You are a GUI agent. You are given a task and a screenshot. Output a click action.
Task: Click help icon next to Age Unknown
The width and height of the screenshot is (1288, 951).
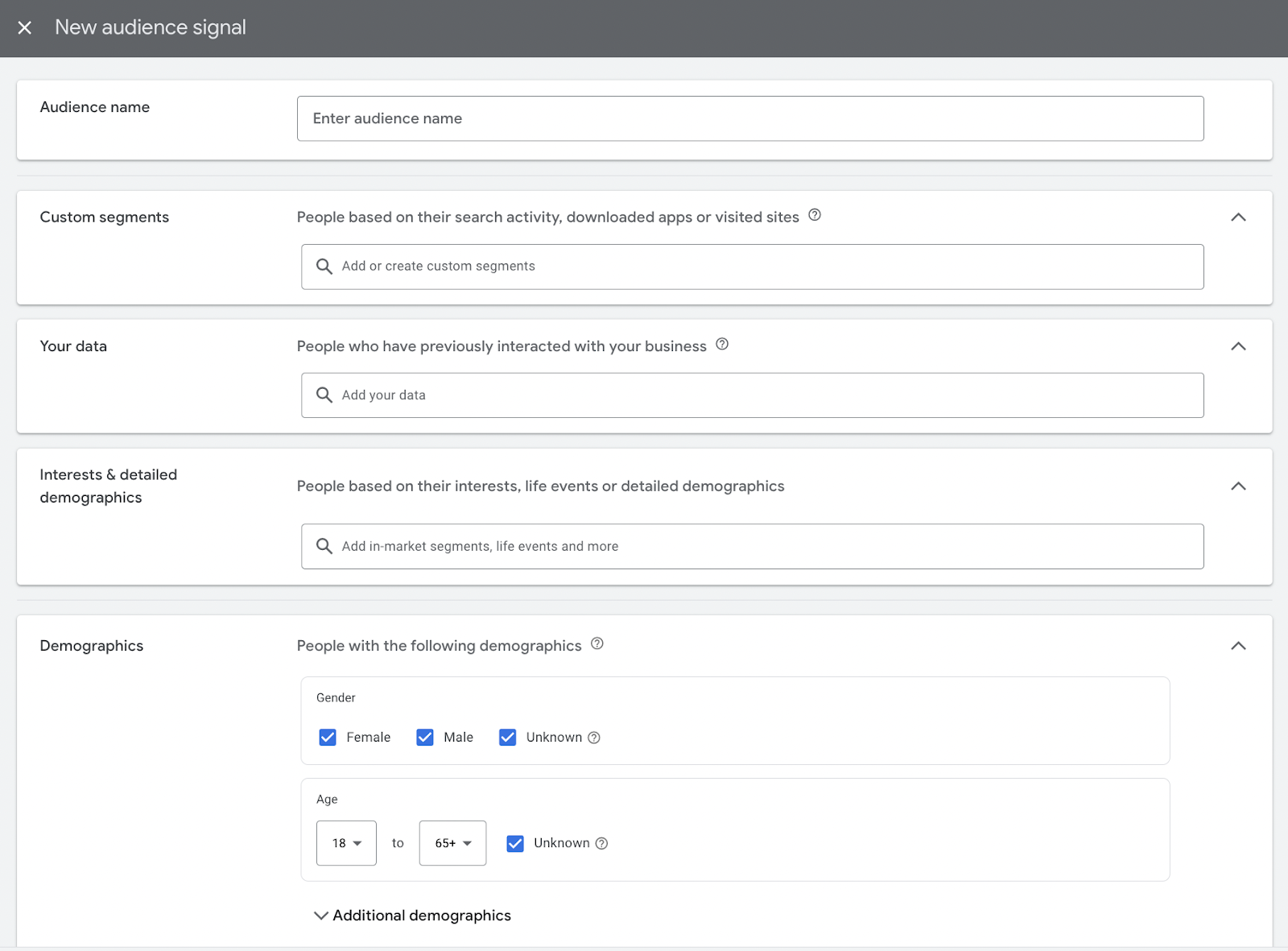pyautogui.click(x=601, y=844)
